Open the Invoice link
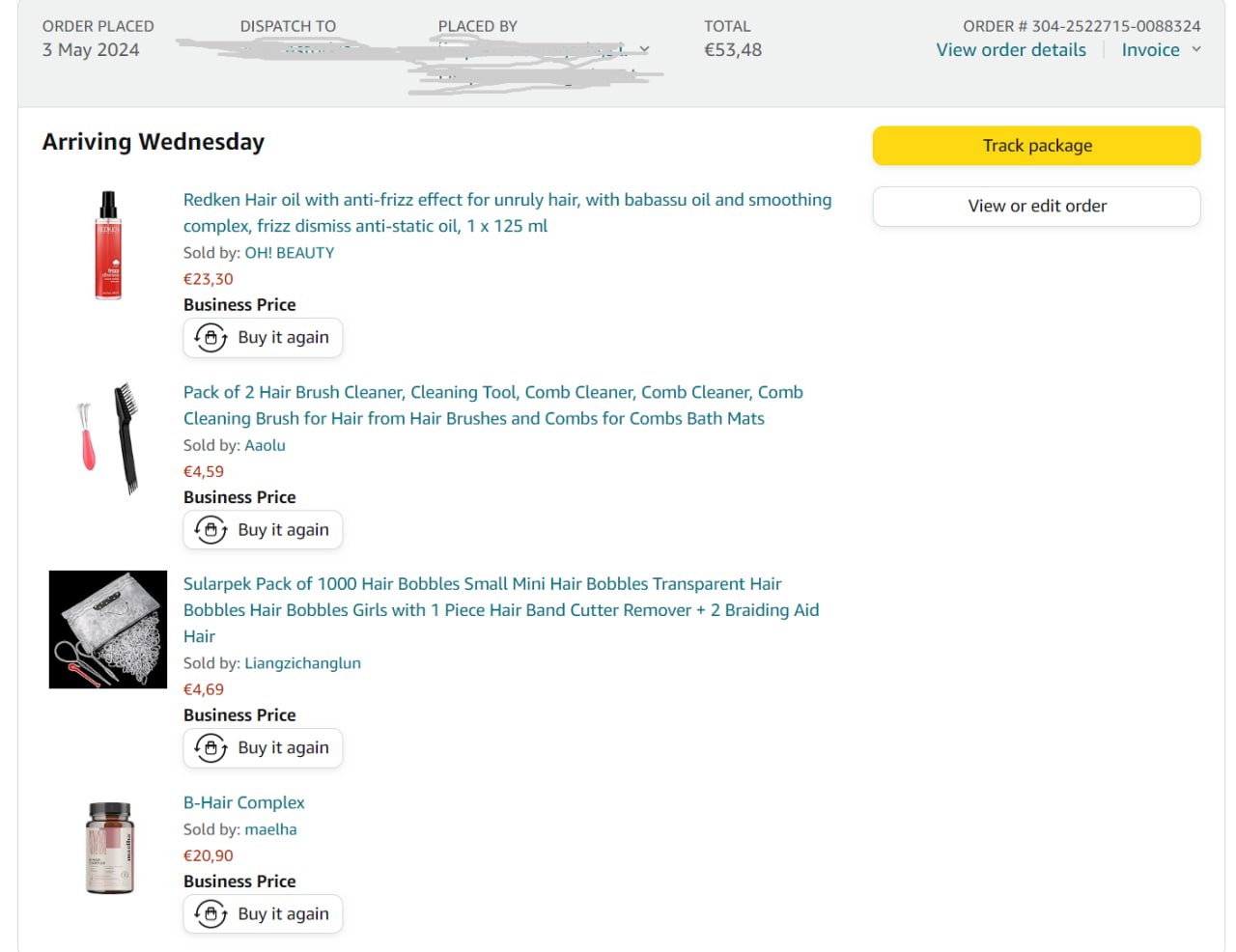Image resolution: width=1236 pixels, height=952 pixels. (1150, 50)
